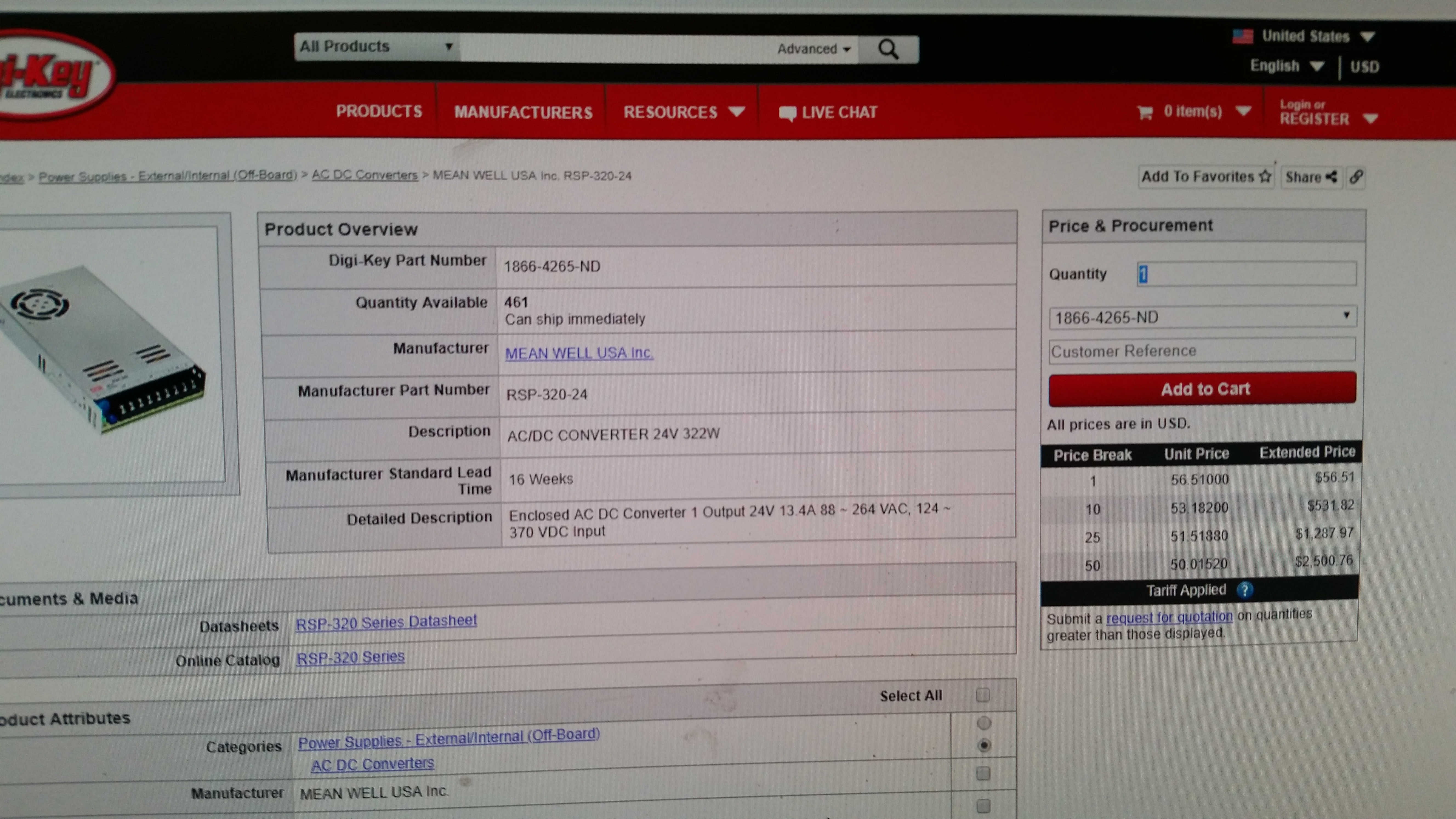Click the Tariff Applied help question icon

1244,590
